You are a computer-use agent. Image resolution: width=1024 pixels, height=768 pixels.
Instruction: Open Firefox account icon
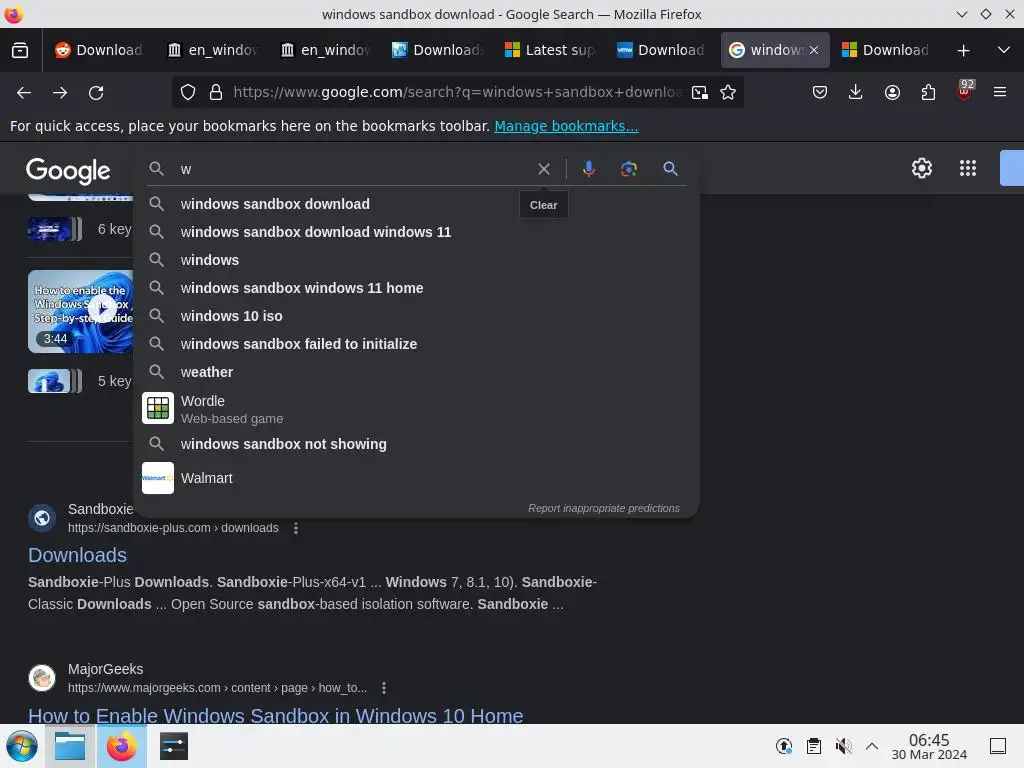(892, 93)
